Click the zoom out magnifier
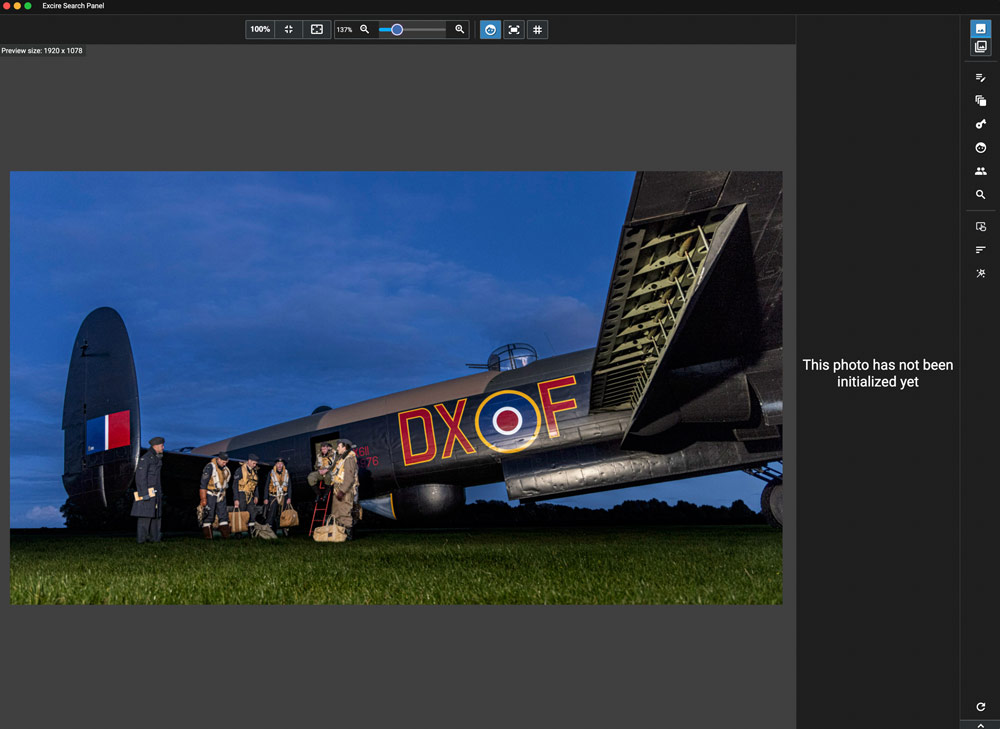1000x729 pixels. (x=365, y=29)
